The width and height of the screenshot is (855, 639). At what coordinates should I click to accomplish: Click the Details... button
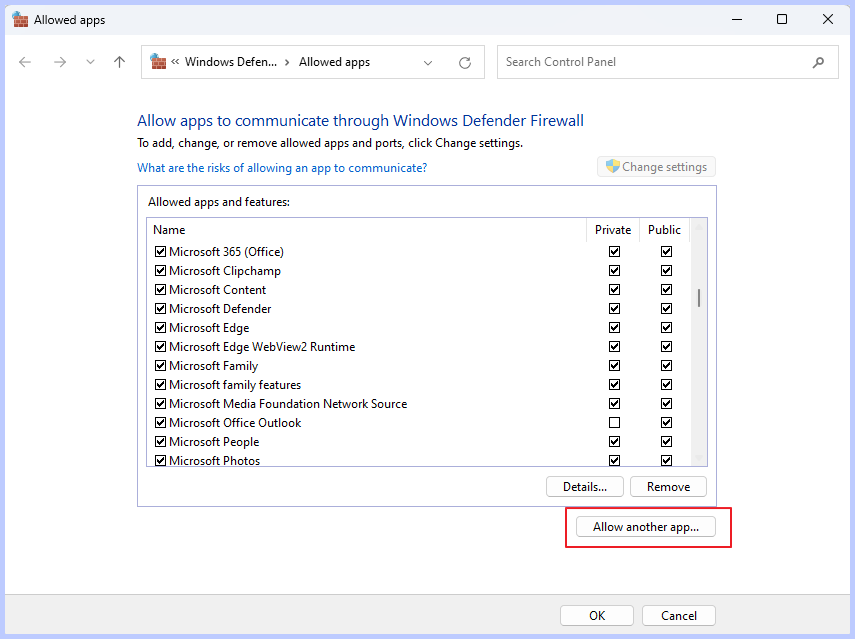585,487
